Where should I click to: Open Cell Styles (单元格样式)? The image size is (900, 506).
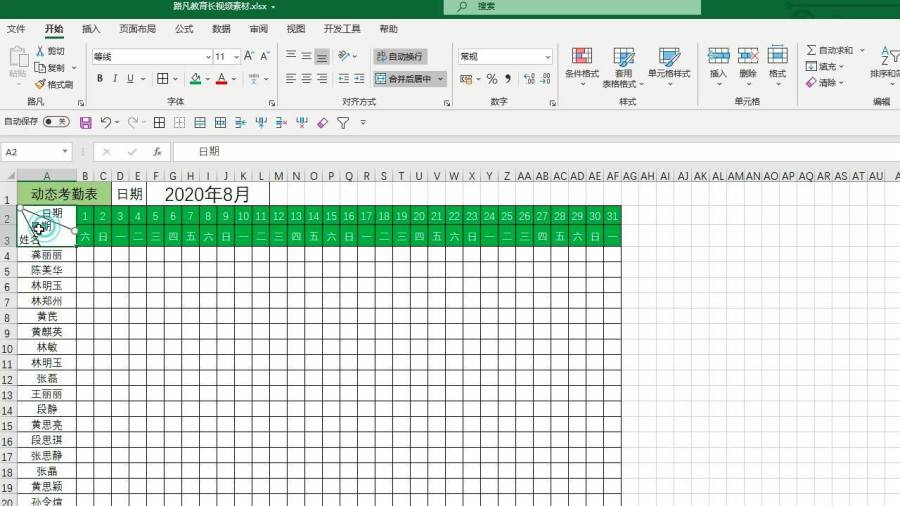tap(669, 66)
